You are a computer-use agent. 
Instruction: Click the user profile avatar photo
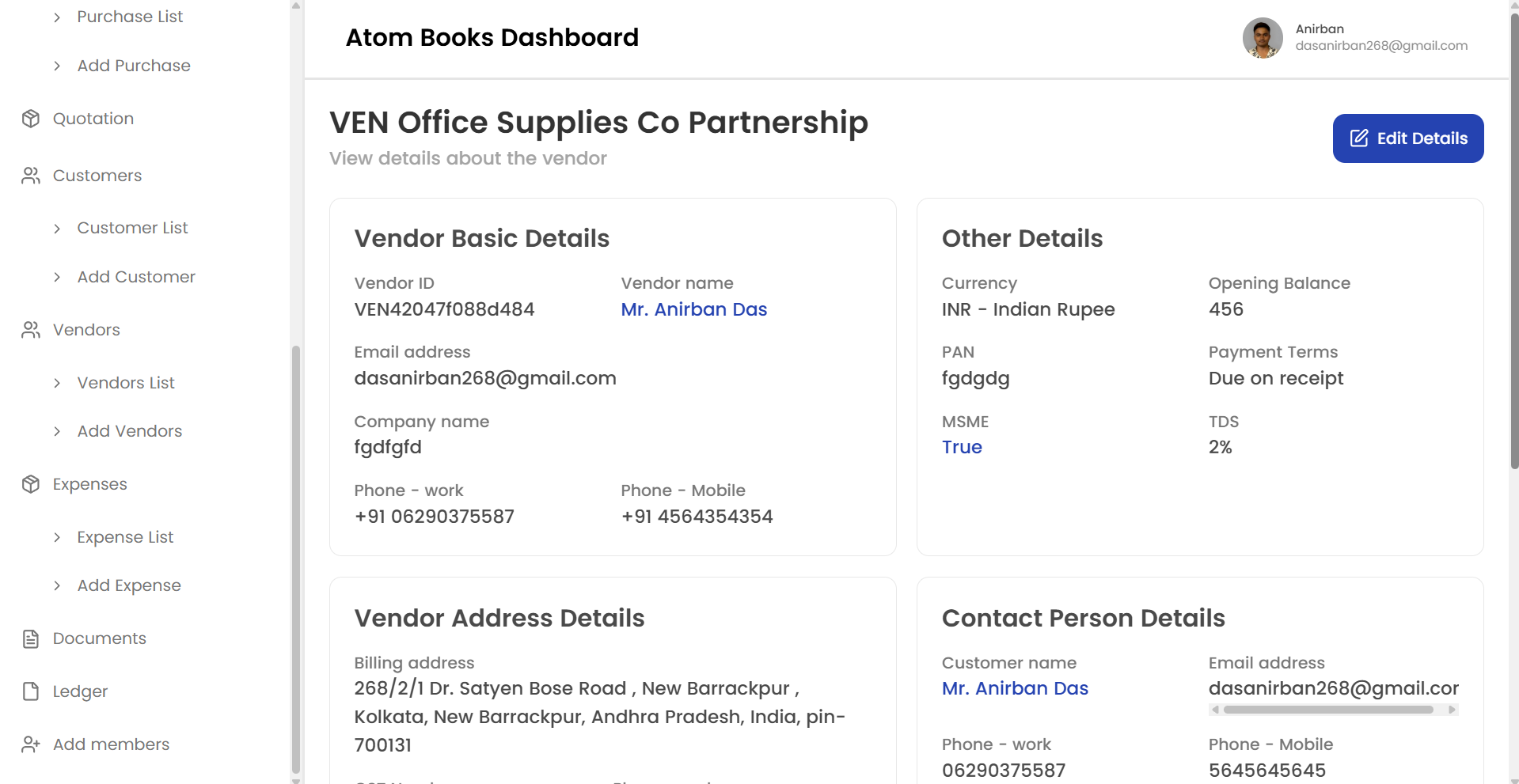coord(1263,38)
